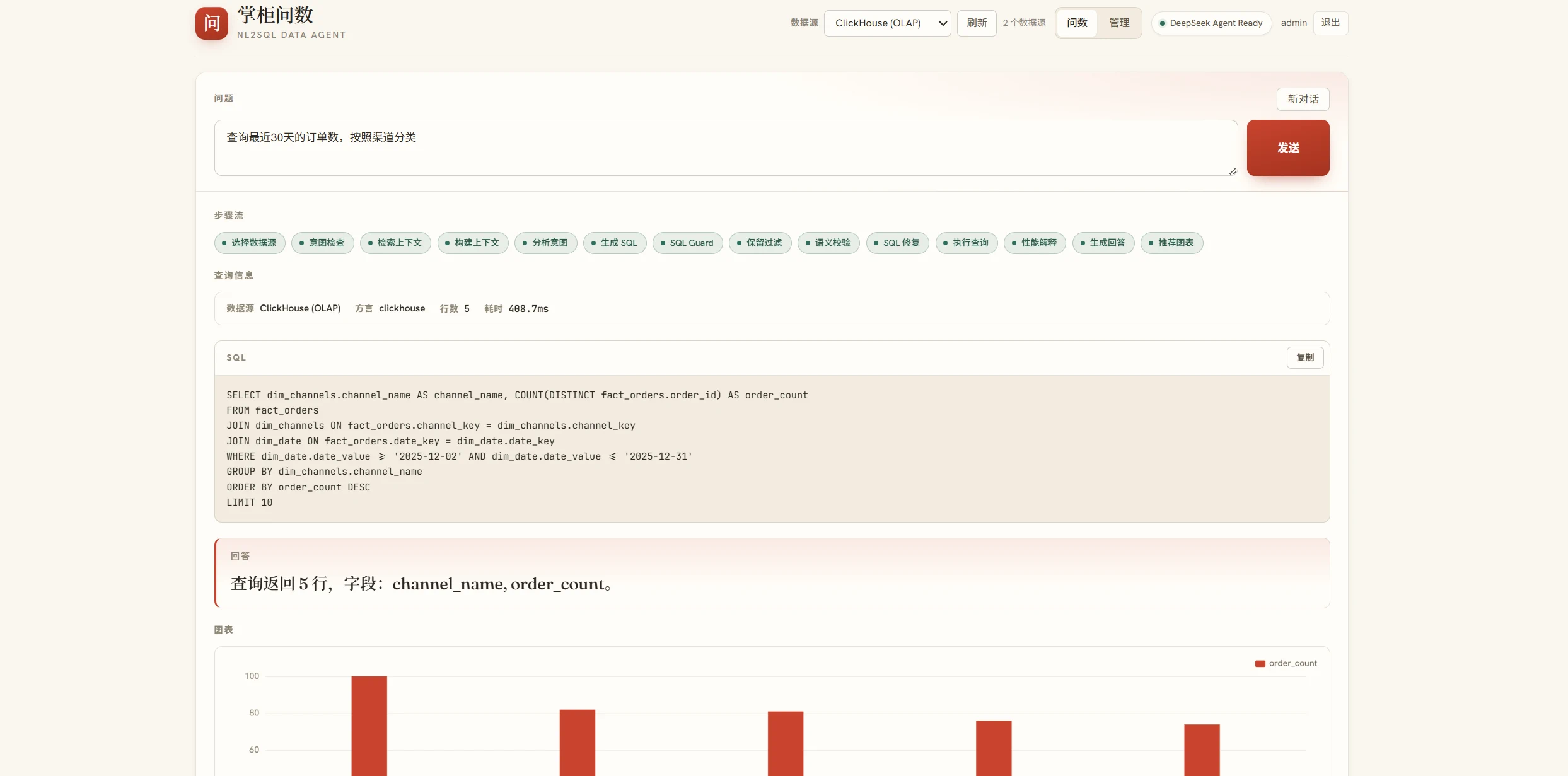This screenshot has width=1568, height=776.
Task: Click the 检索上下文 step chip
Action: click(395, 243)
